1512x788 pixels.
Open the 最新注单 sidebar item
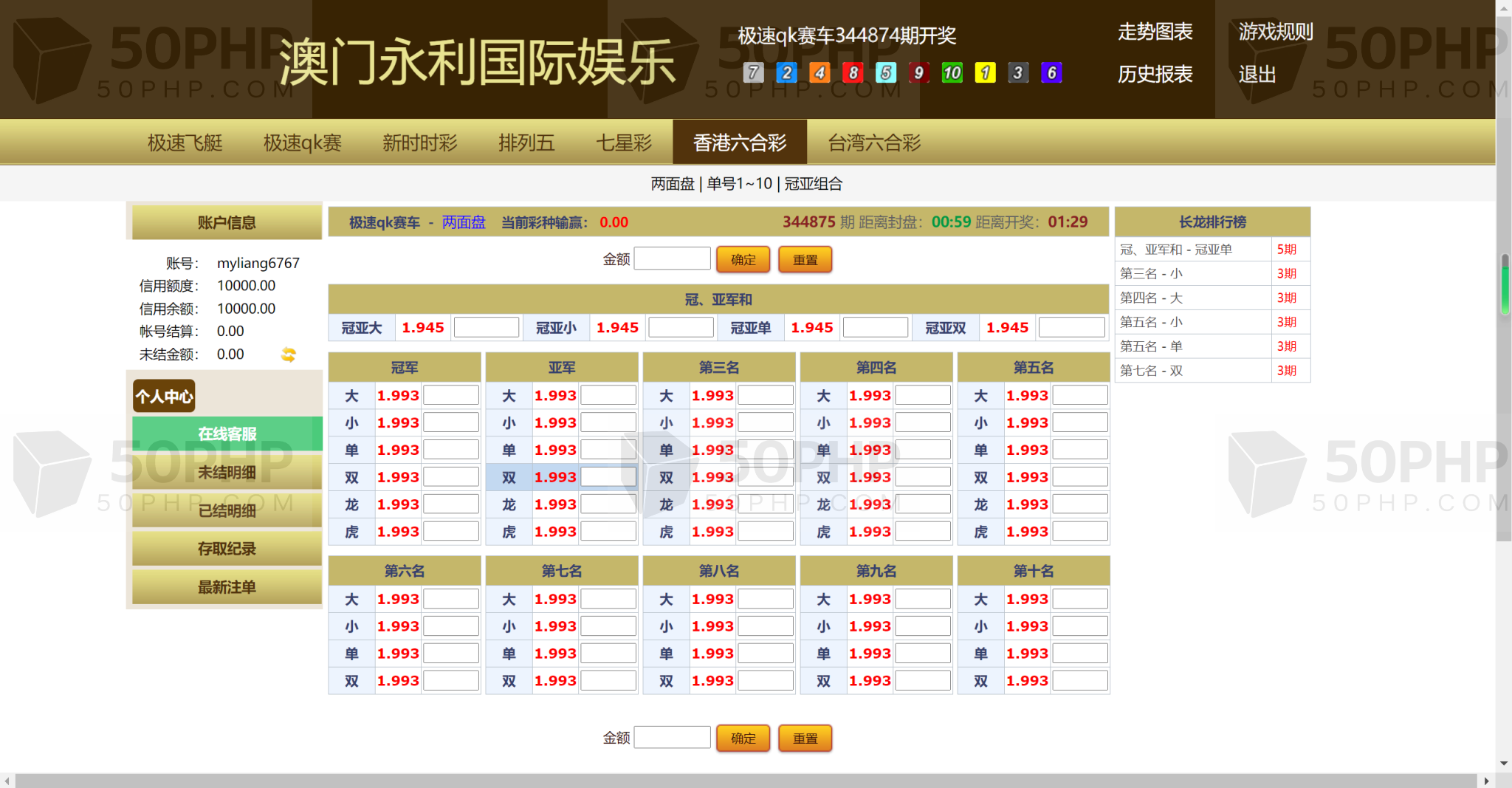pyautogui.click(x=227, y=587)
